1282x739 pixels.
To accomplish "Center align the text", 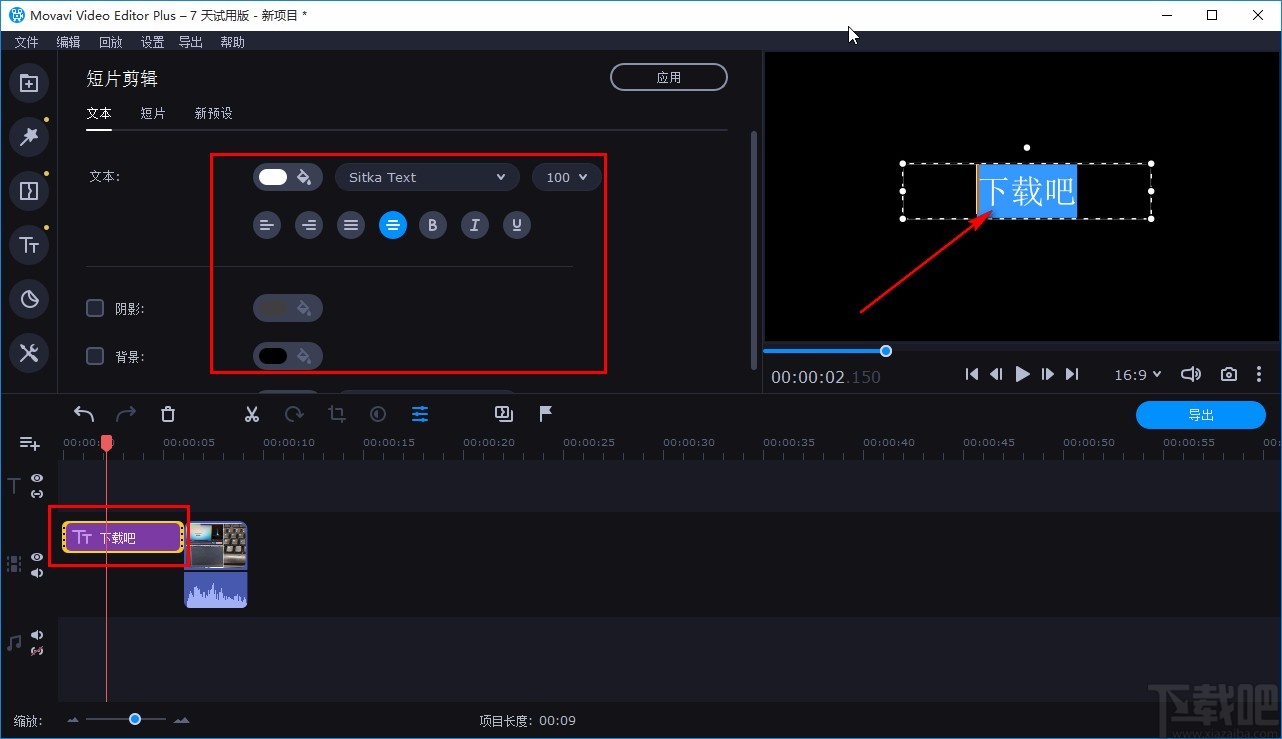I will point(393,225).
